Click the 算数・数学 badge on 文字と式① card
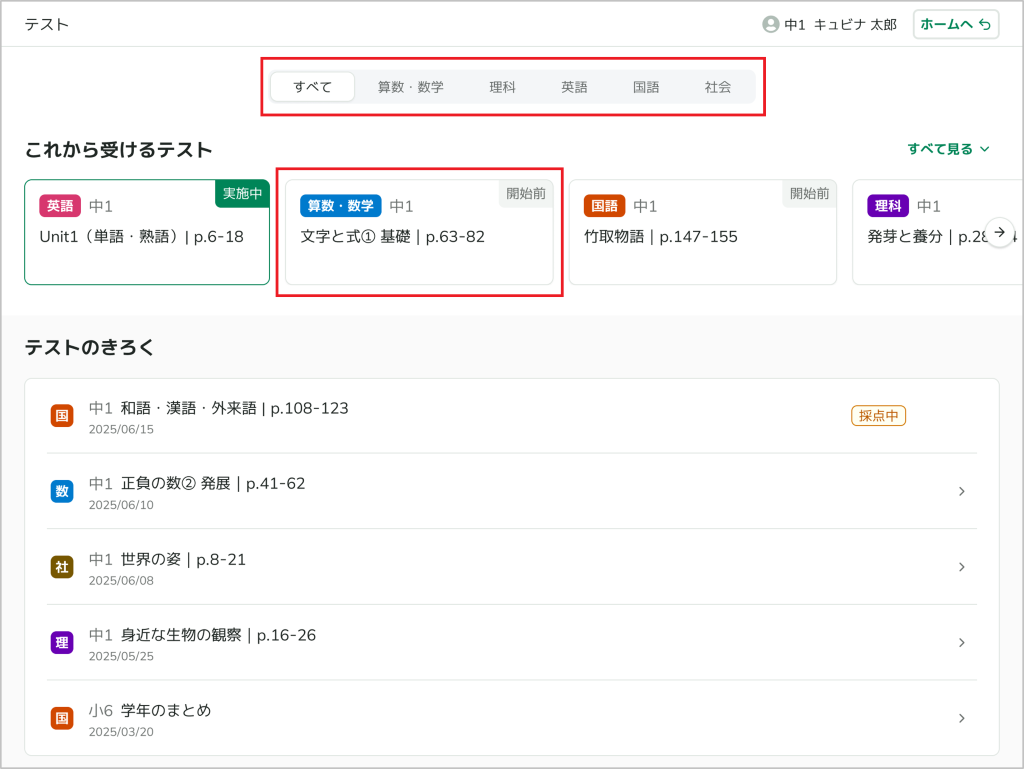1024x769 pixels. [x=341, y=206]
